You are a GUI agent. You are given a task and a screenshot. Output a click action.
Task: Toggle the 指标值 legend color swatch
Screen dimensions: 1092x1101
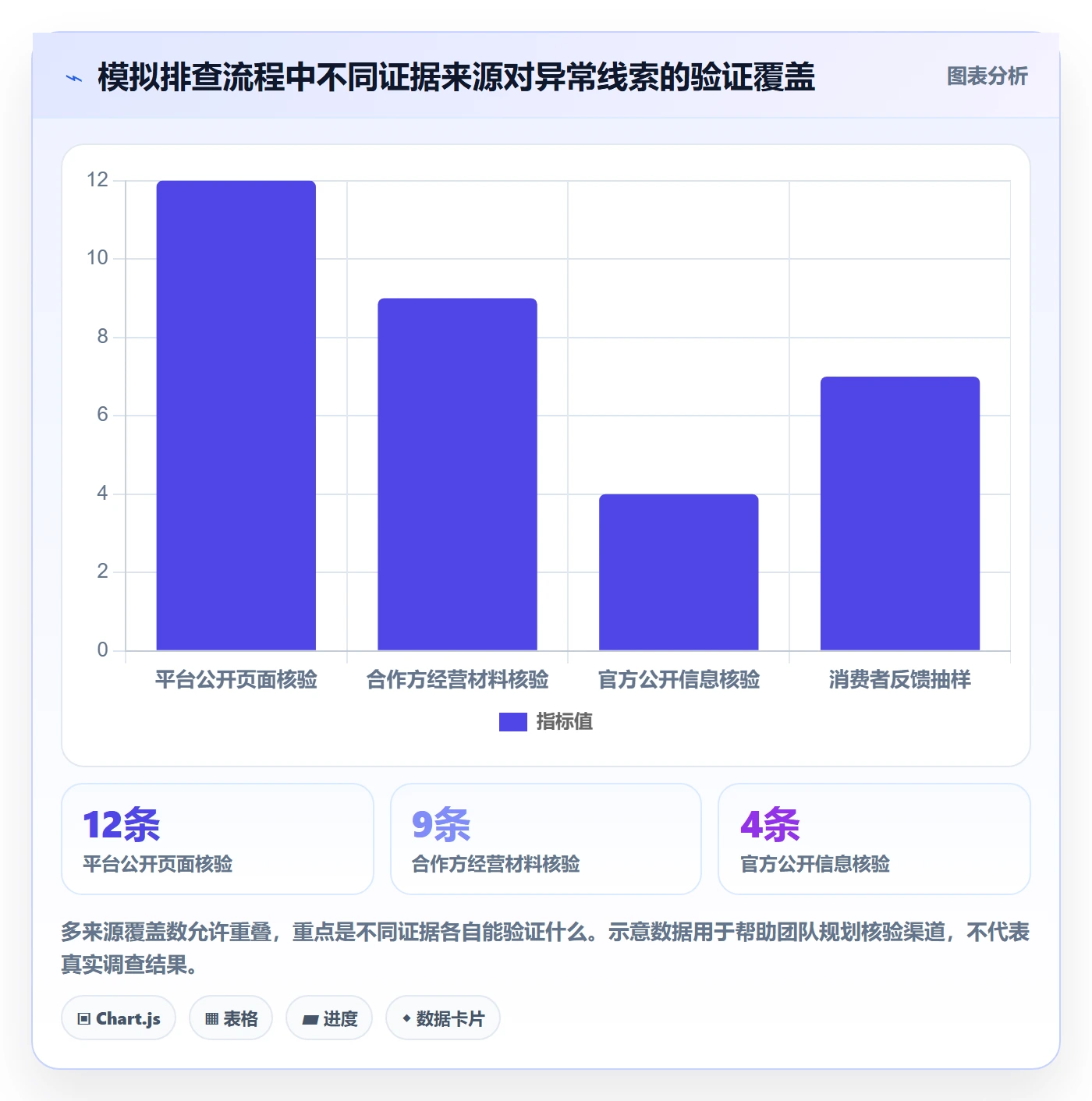[x=513, y=722]
